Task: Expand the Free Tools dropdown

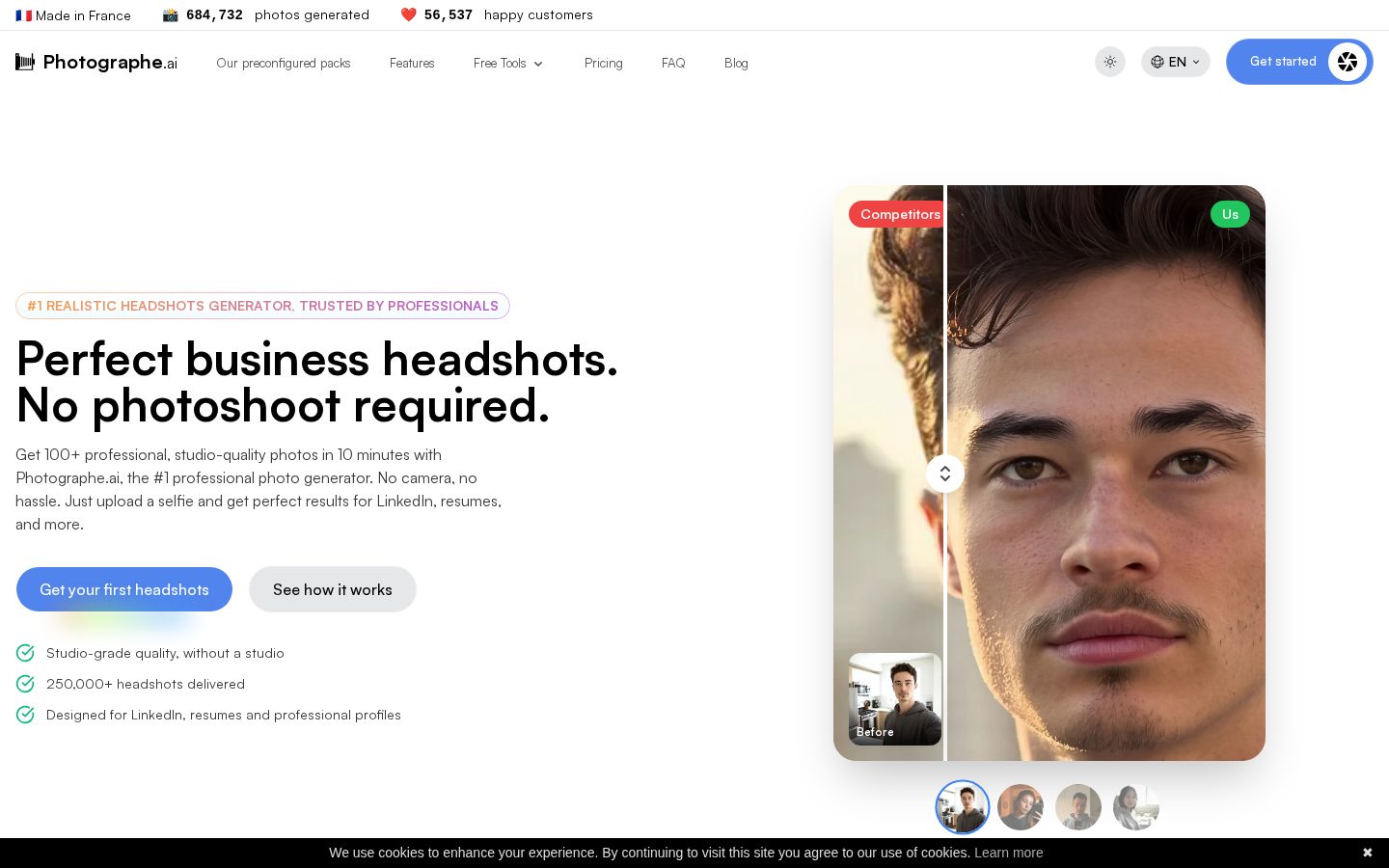Action: (508, 63)
